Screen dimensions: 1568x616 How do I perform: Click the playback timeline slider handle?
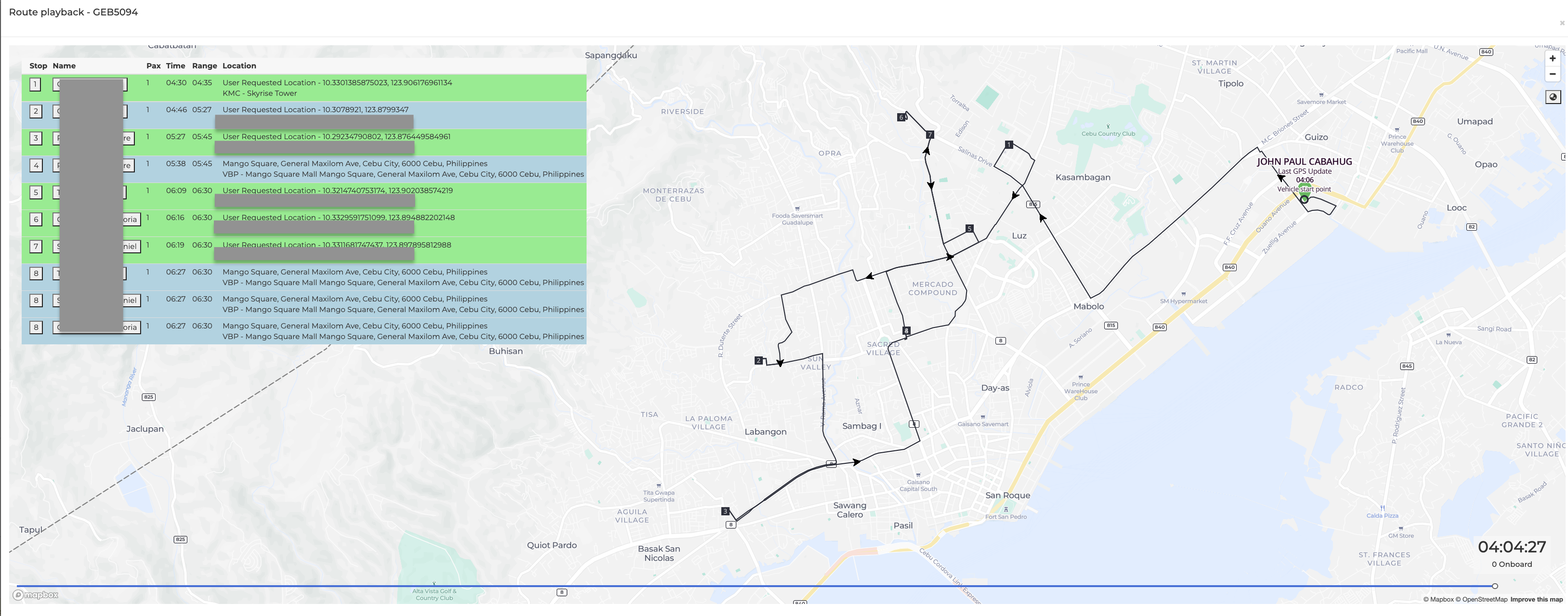point(1495,586)
